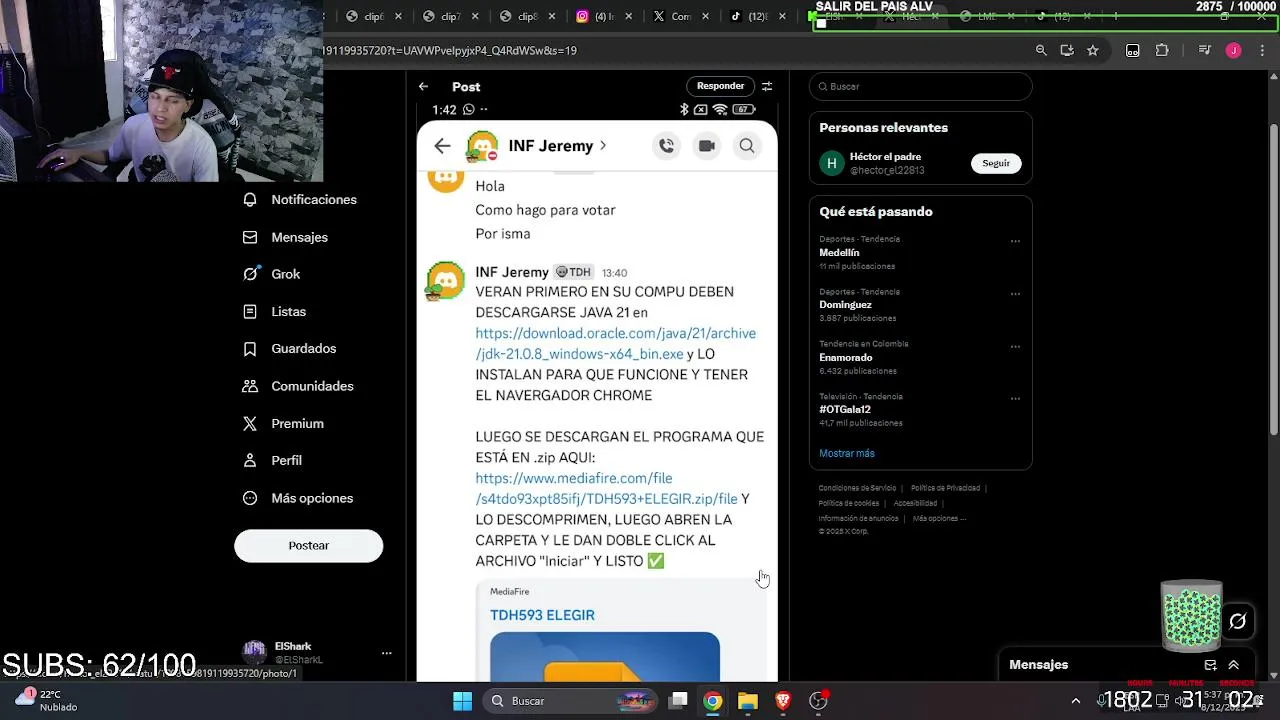Click the search icon in chat header
Image resolution: width=1280 pixels, height=720 pixels.
747,146
